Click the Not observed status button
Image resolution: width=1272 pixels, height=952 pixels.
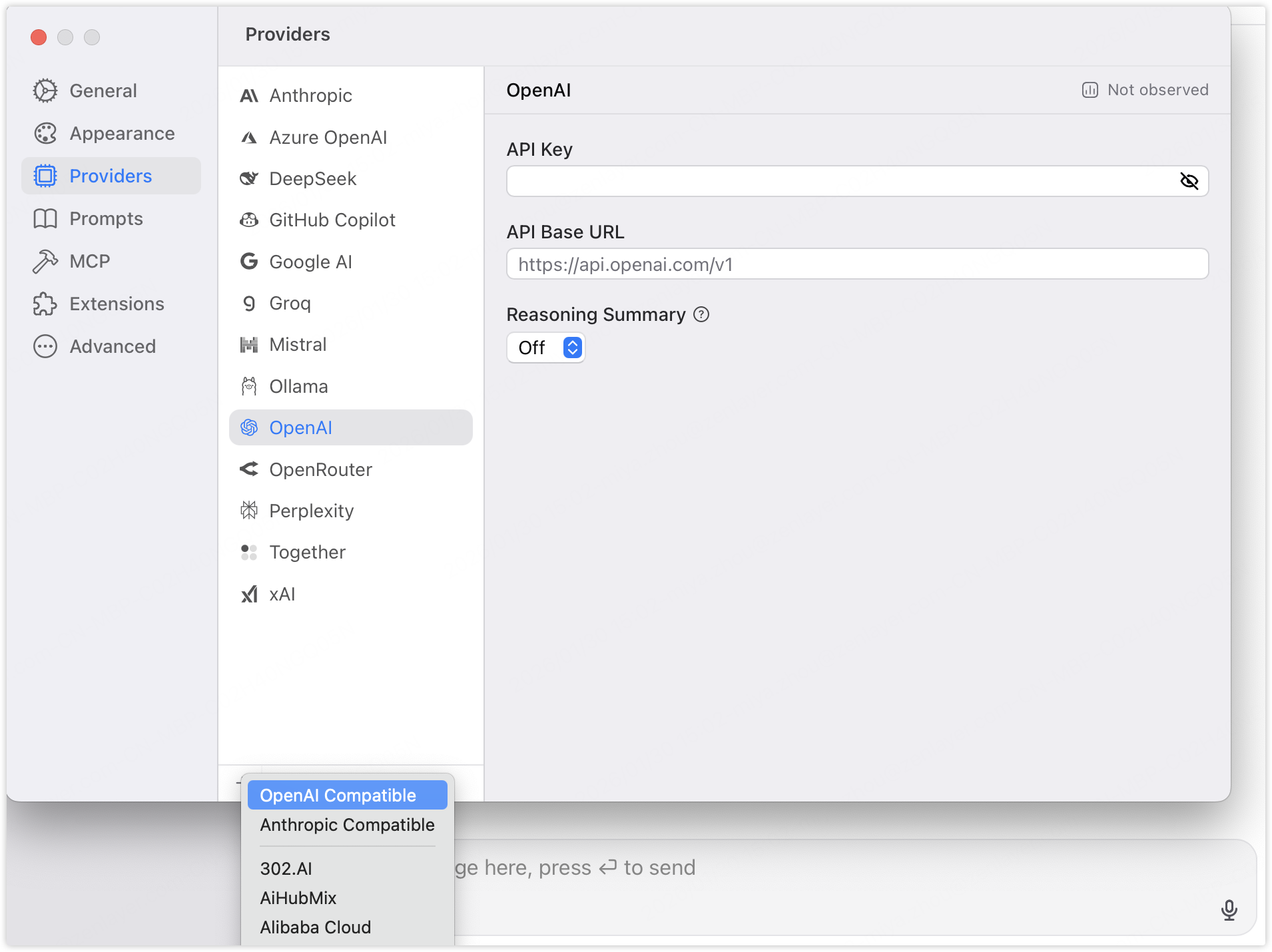point(1145,90)
